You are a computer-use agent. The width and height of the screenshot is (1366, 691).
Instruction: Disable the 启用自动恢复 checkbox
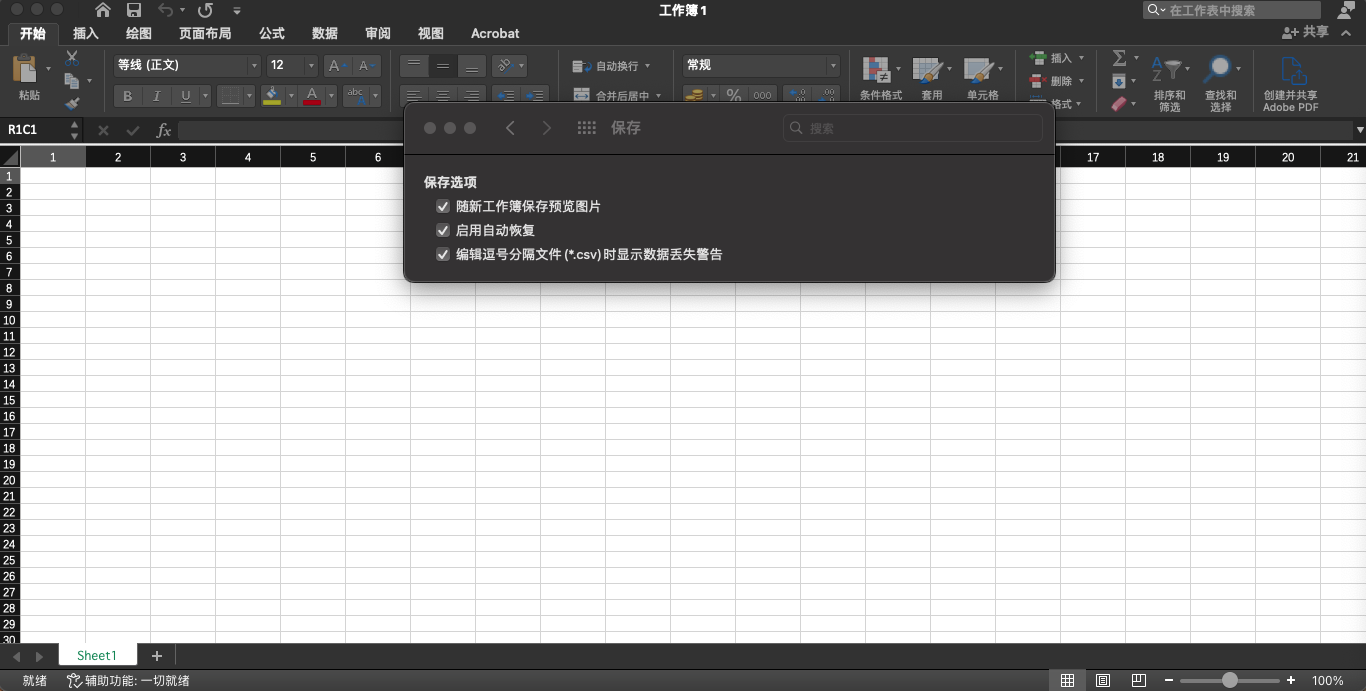click(x=443, y=230)
